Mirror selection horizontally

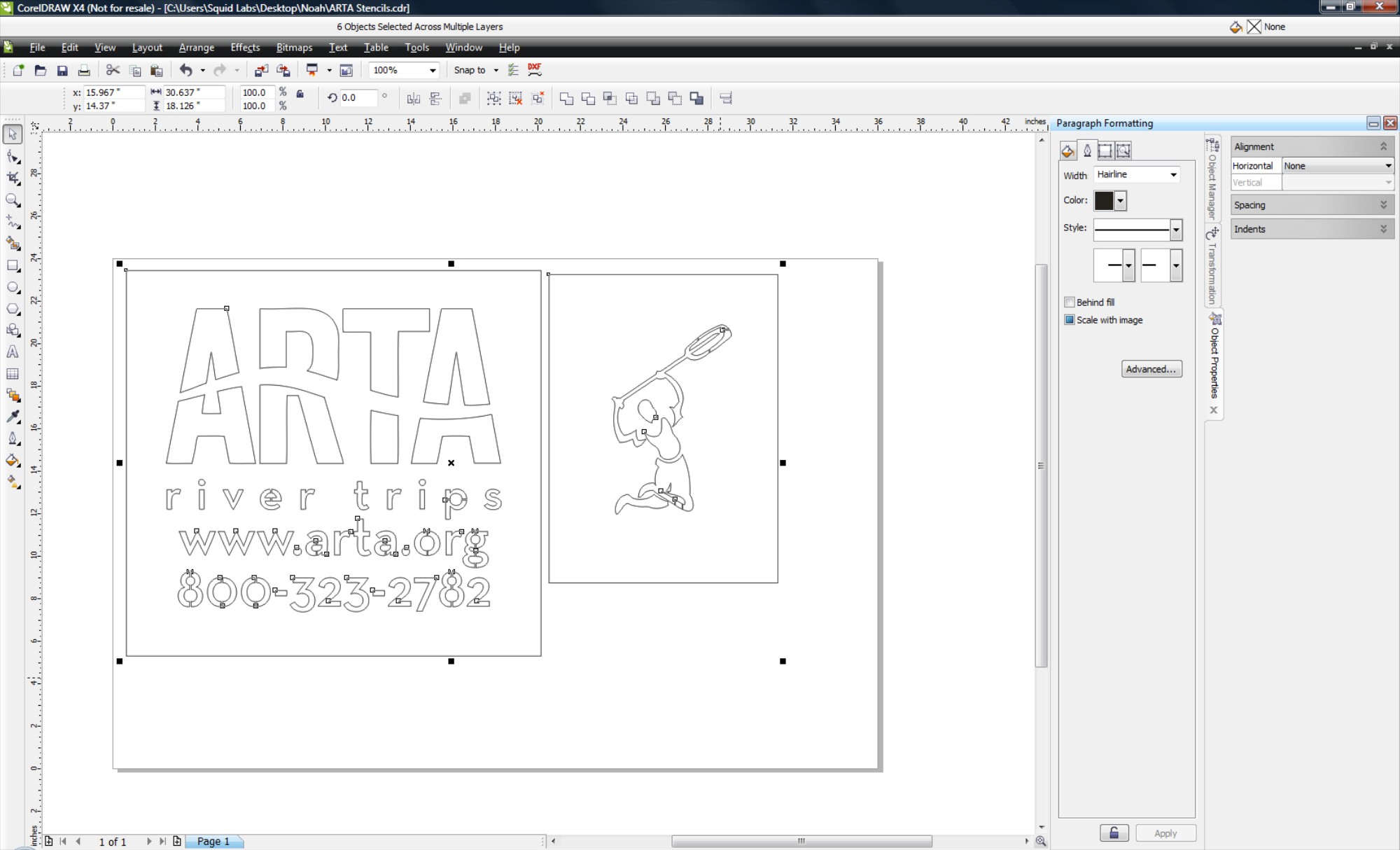tap(414, 99)
